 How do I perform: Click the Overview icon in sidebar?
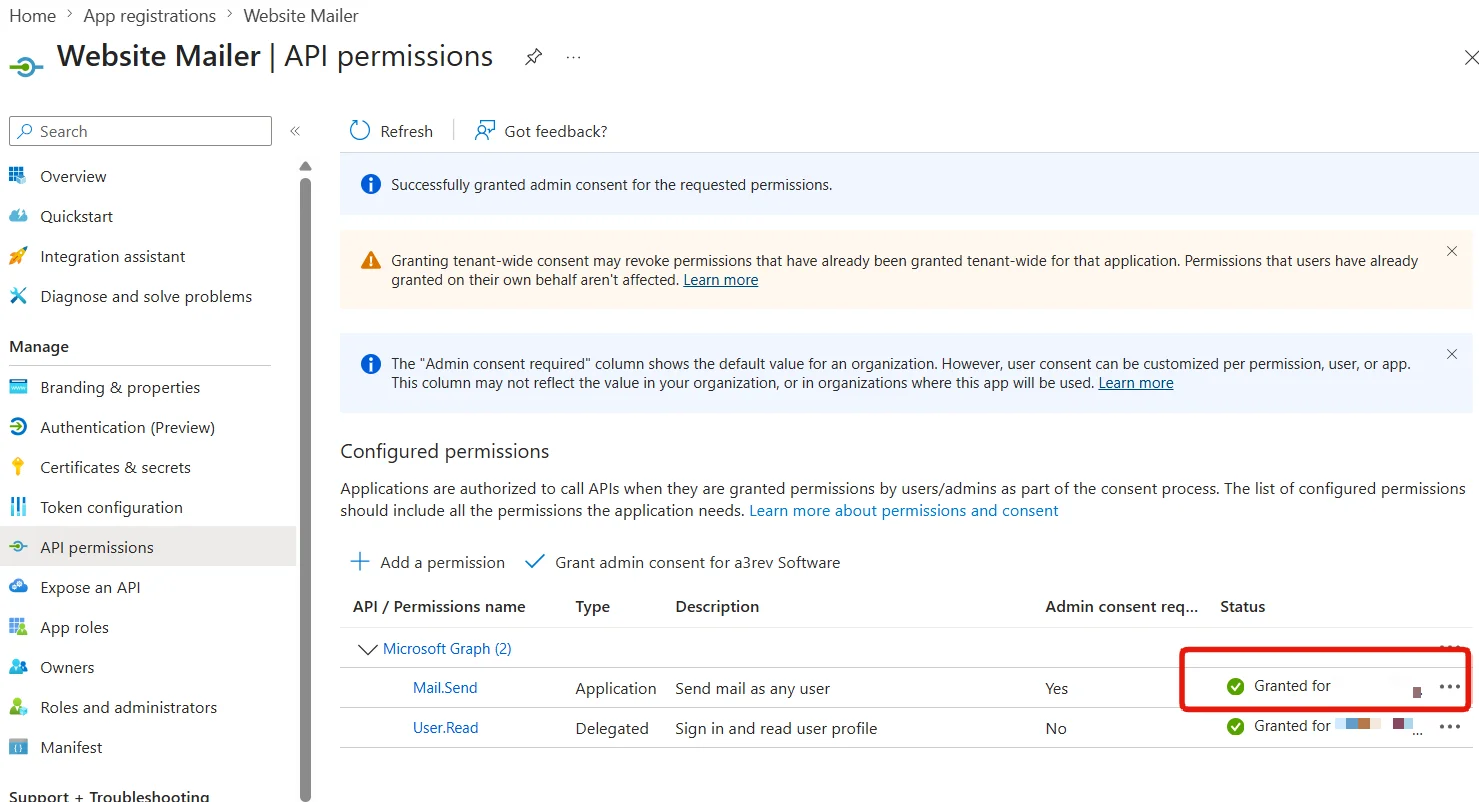18,176
